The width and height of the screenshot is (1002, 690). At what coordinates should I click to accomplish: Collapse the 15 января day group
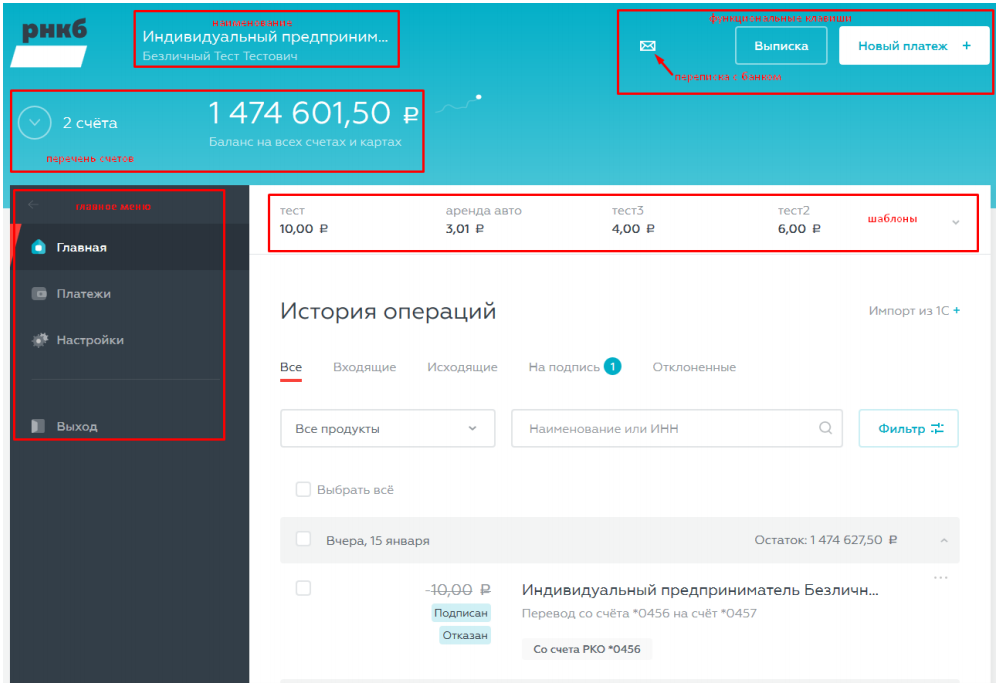point(943,541)
